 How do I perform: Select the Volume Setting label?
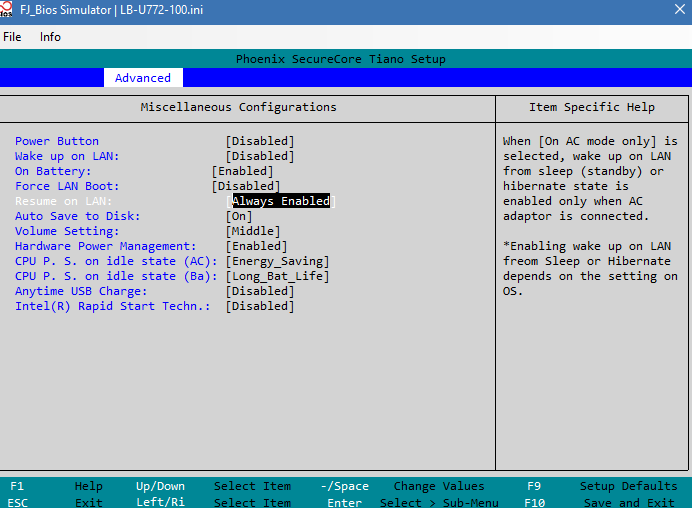point(67,231)
